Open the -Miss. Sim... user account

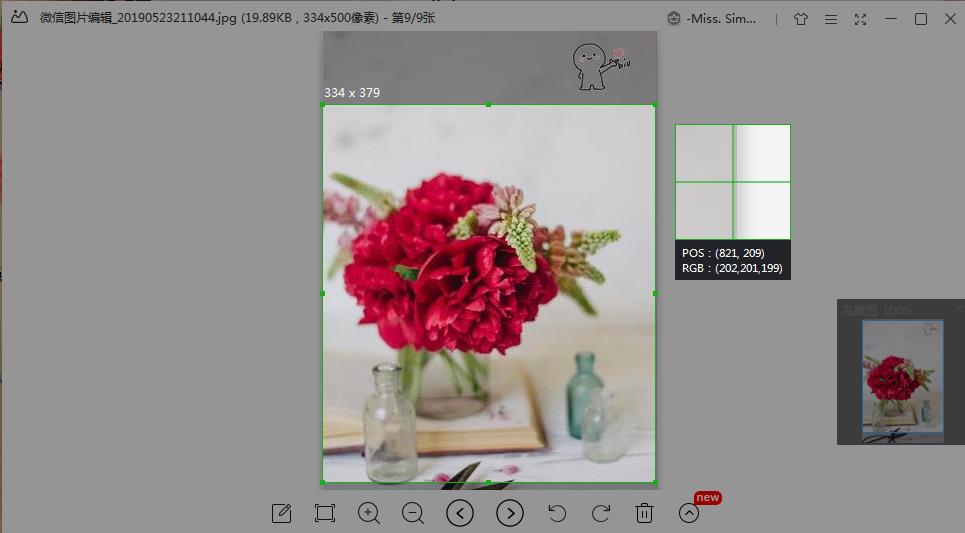[711, 18]
